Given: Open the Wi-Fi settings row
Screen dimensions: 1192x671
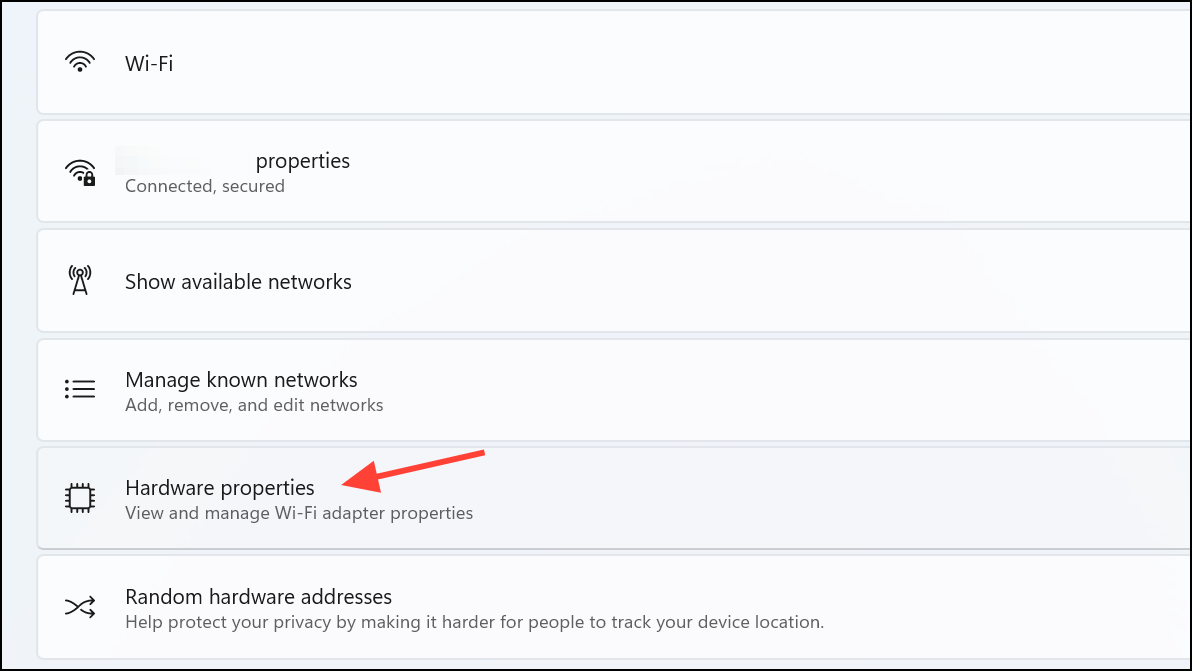Looking at the screenshot, I should pyautogui.click(x=614, y=62).
